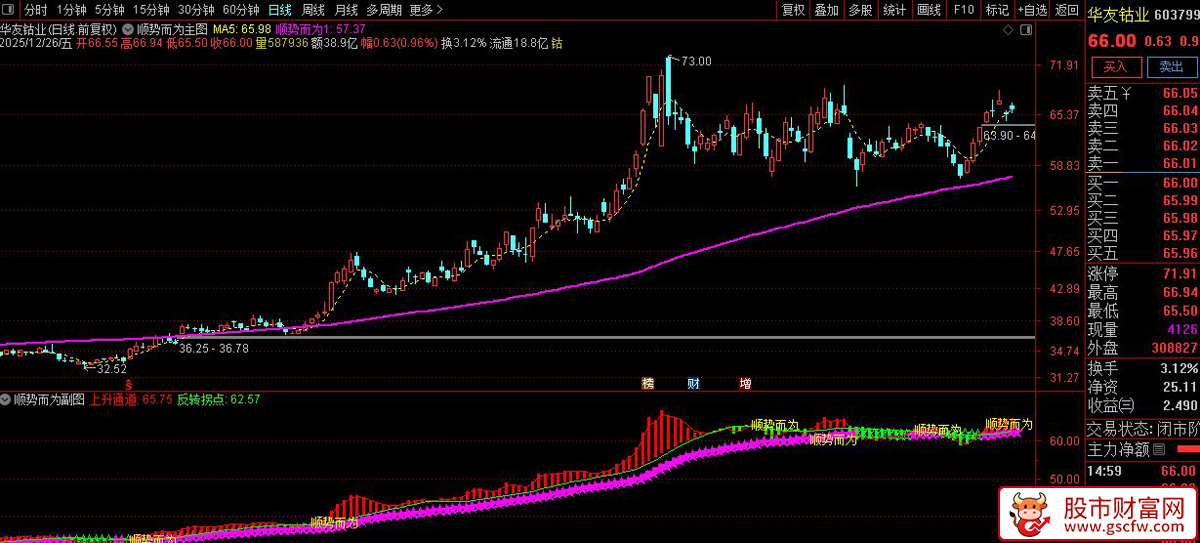Image resolution: width=1200 pixels, height=543 pixels.
Task: Open the 多周期 multi-period view
Action: (x=384, y=10)
